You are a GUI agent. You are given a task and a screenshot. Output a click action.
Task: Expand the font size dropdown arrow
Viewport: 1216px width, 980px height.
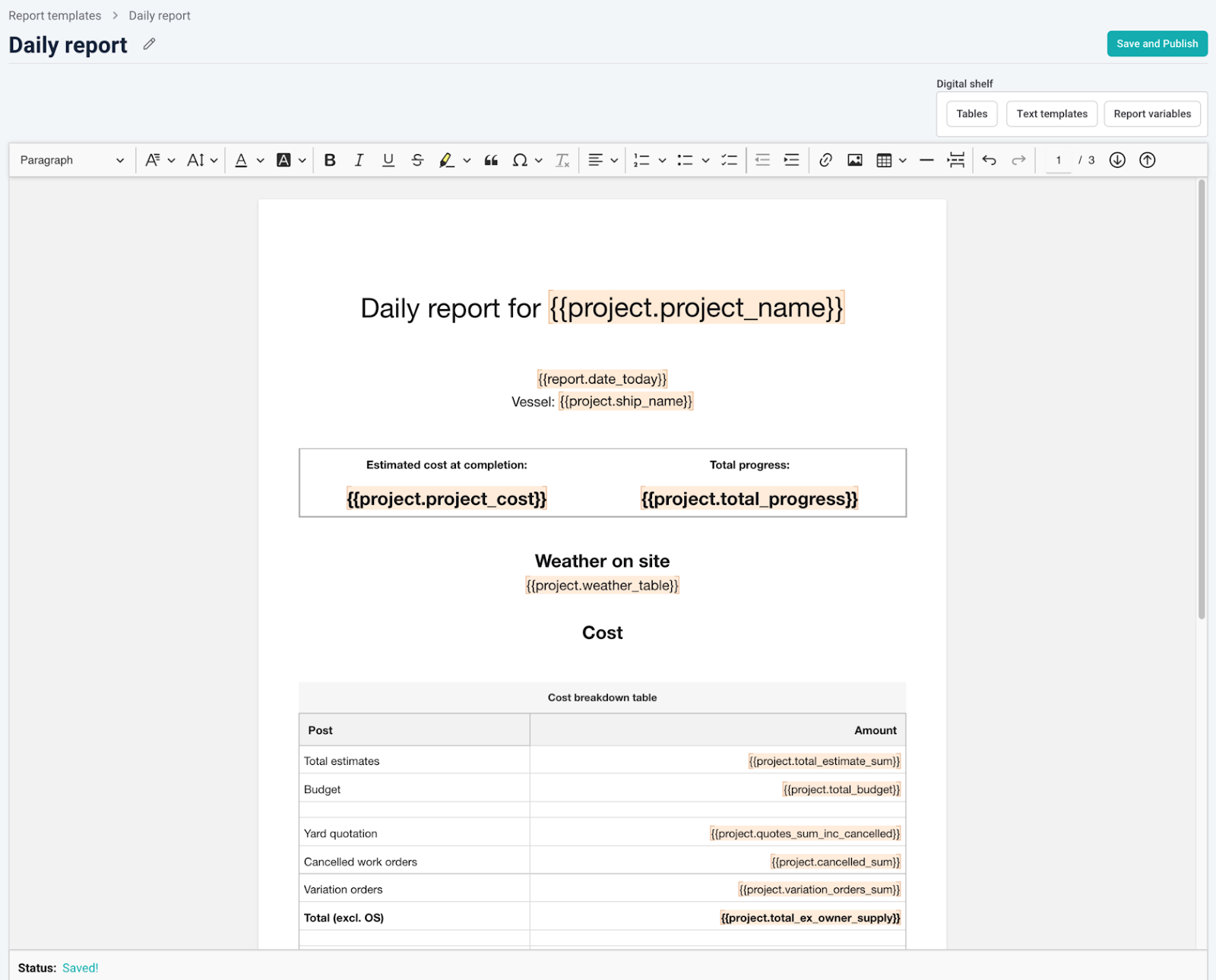[x=214, y=160]
